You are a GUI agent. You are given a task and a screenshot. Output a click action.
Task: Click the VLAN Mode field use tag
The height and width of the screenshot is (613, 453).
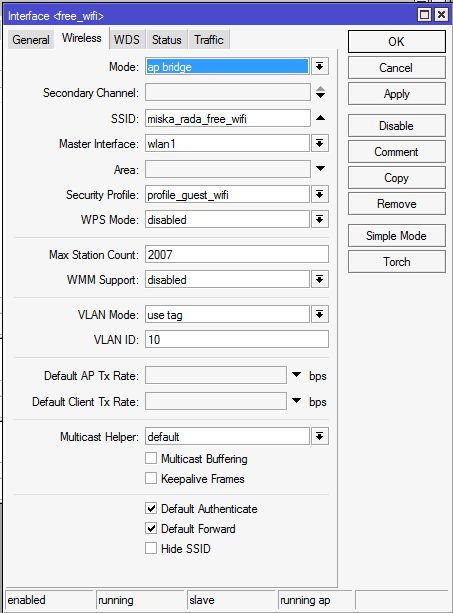tap(227, 314)
